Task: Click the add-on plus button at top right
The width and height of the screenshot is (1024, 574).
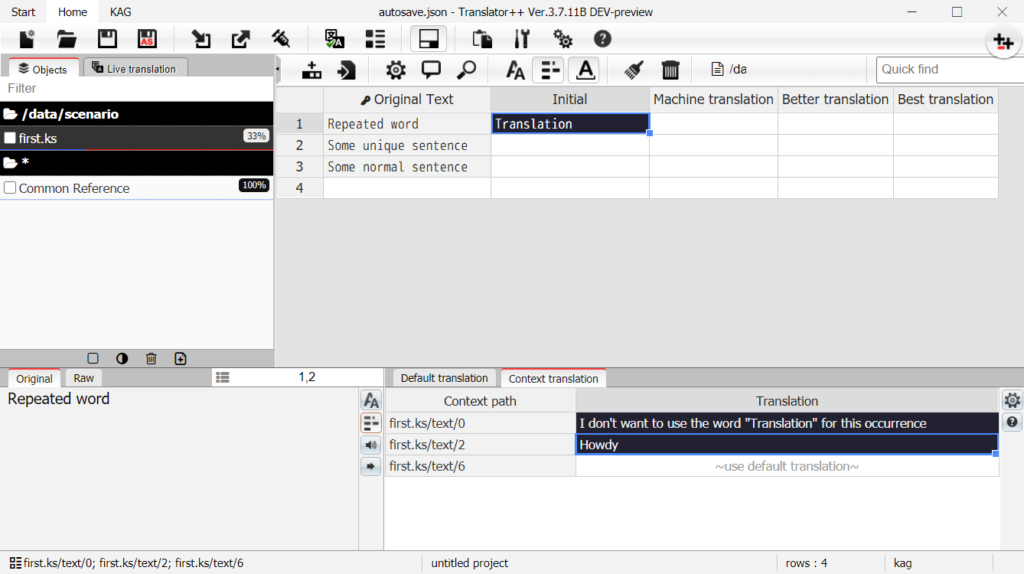Action: [x=1003, y=42]
